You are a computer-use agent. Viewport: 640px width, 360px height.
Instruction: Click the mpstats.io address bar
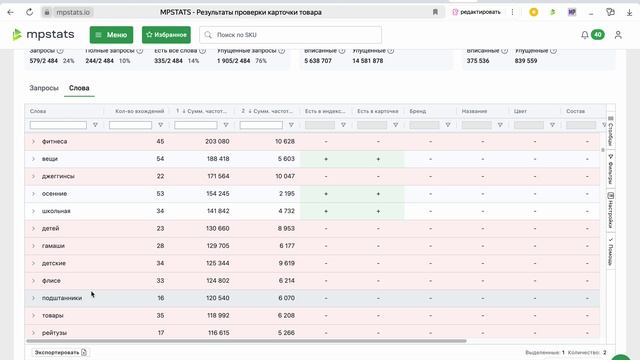[73, 12]
